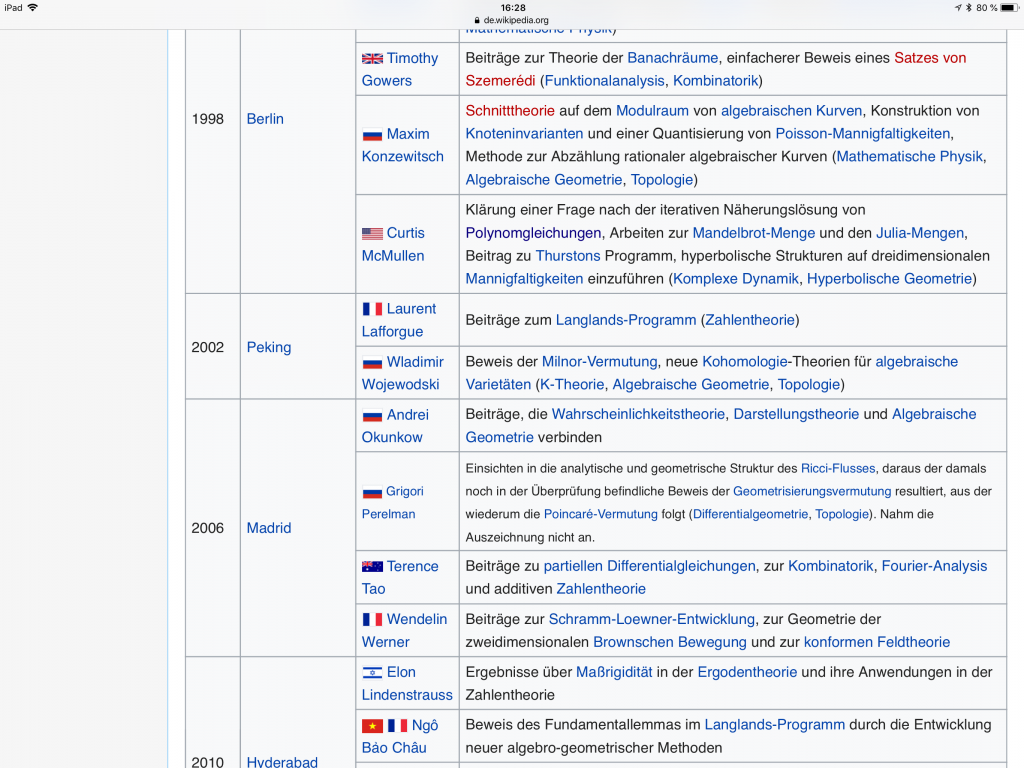Click the French flag next to Laurent Lafforgue

(x=372, y=309)
